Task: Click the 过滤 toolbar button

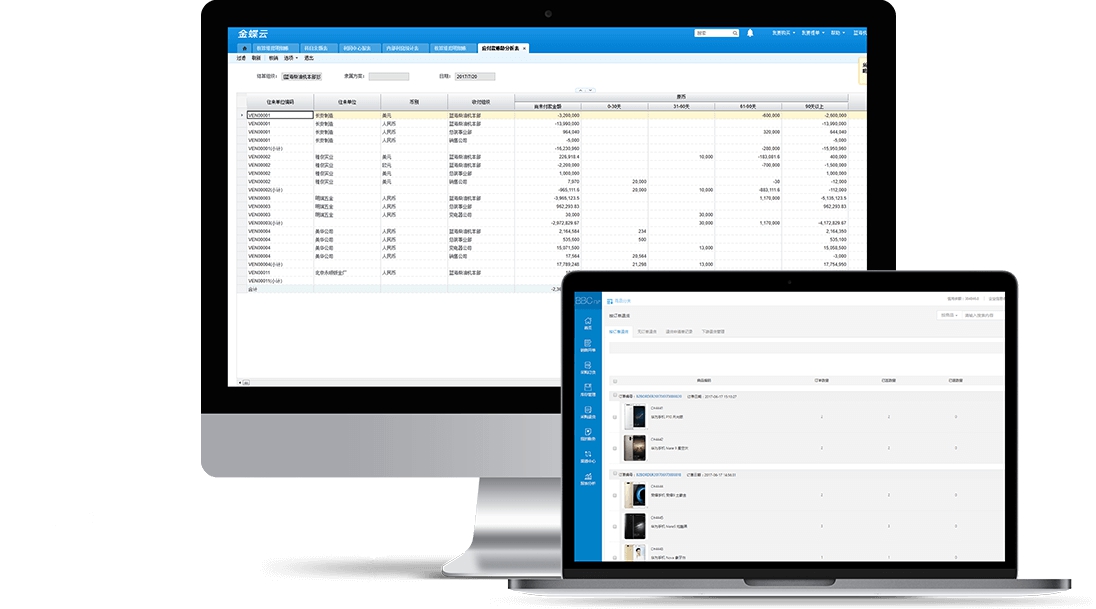Action: (x=241, y=58)
